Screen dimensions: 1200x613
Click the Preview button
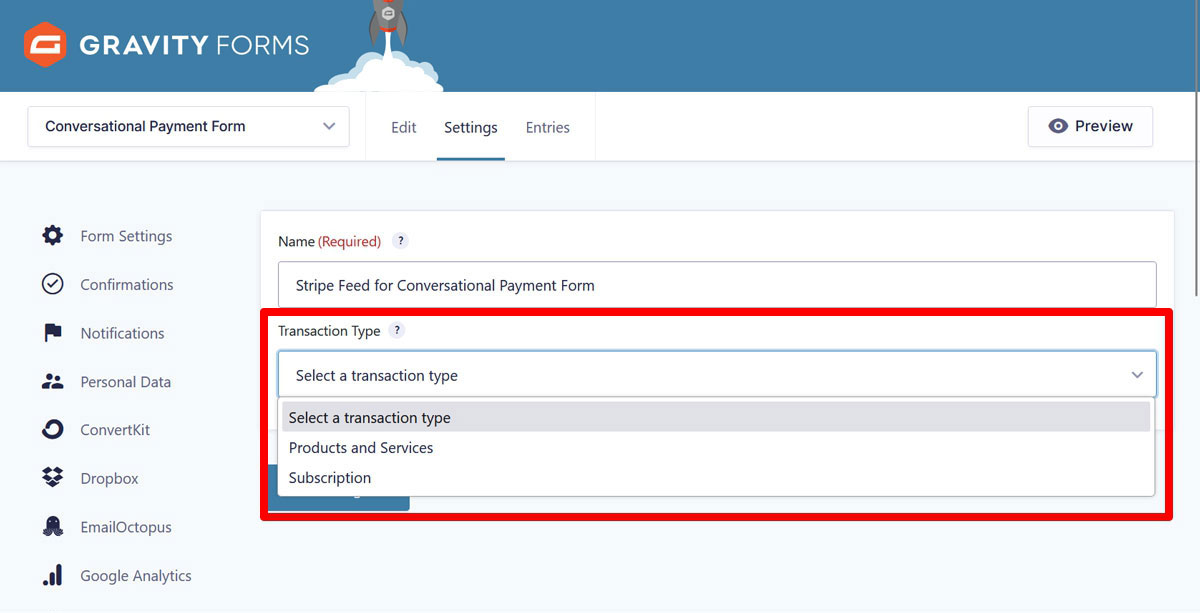click(1090, 126)
